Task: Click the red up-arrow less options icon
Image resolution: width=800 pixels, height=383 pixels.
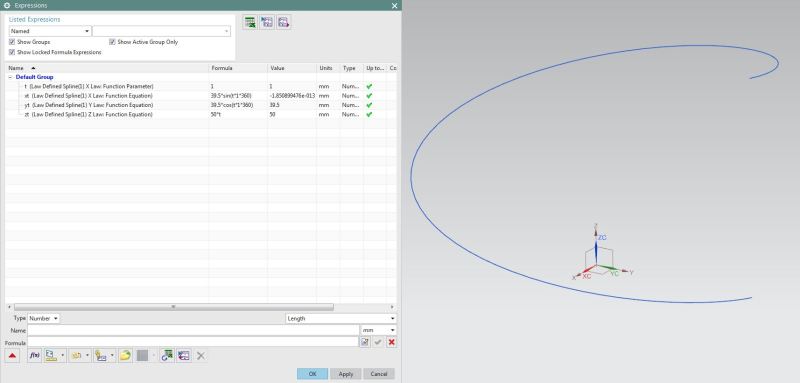Action: [12, 356]
